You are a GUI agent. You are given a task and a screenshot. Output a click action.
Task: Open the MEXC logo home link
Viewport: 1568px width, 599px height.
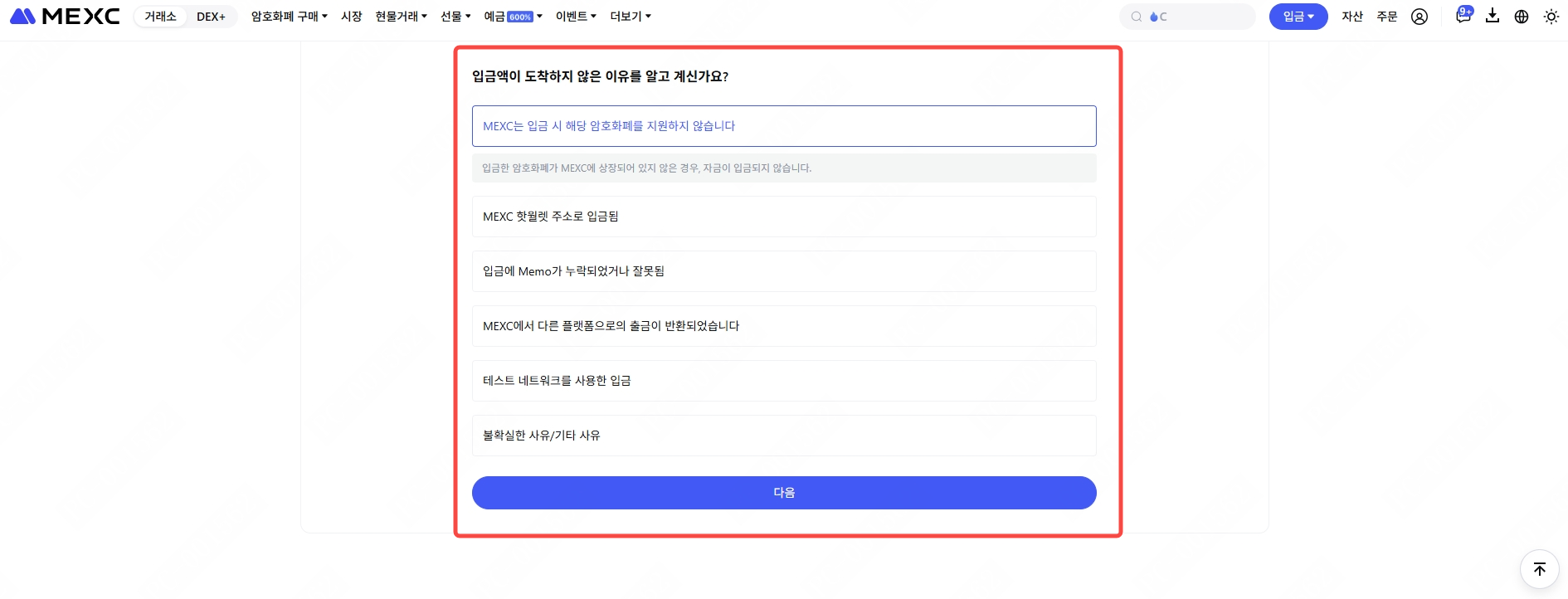[65, 17]
